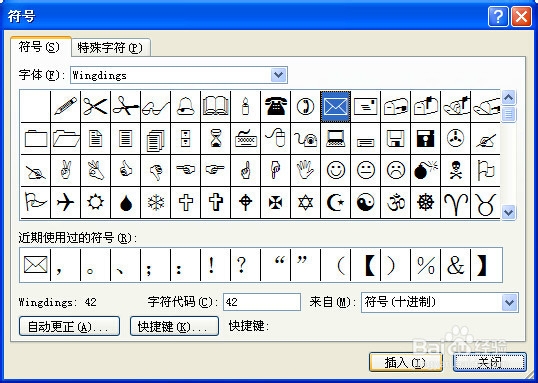Choose the bomb symbol
538x383 pixels.
(425, 170)
